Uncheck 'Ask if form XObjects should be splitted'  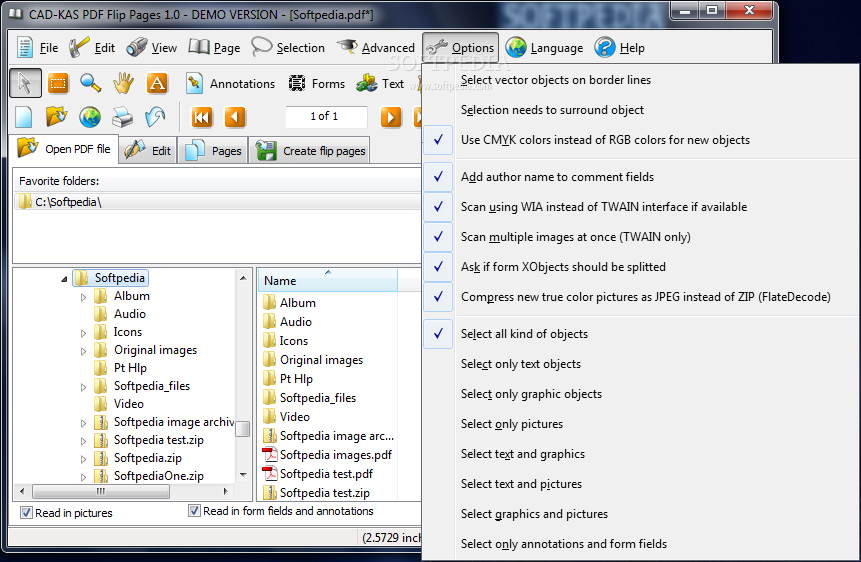[640, 267]
